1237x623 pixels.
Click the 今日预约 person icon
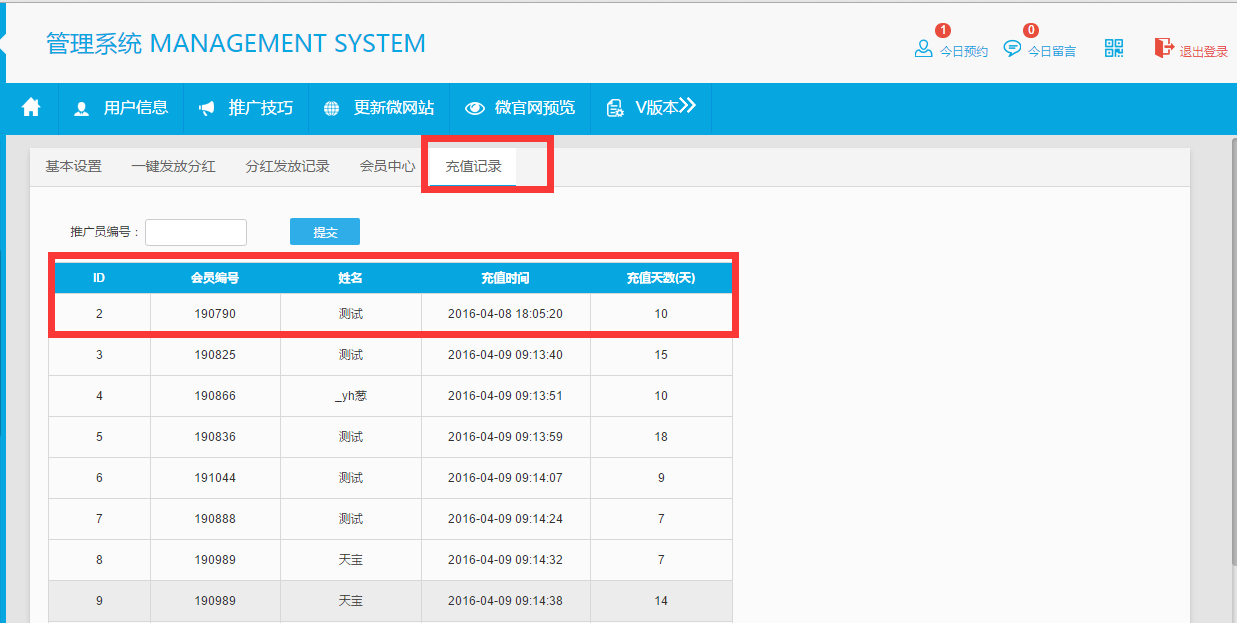[923, 48]
